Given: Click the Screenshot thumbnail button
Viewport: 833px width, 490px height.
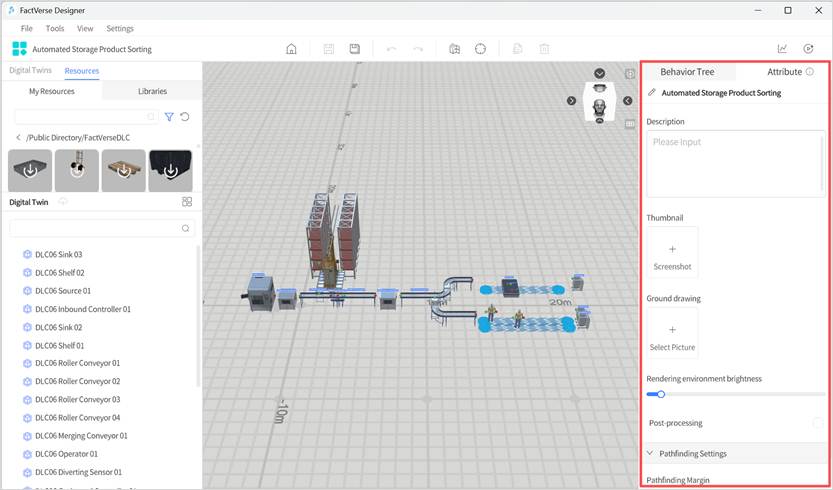Looking at the screenshot, I should (672, 253).
